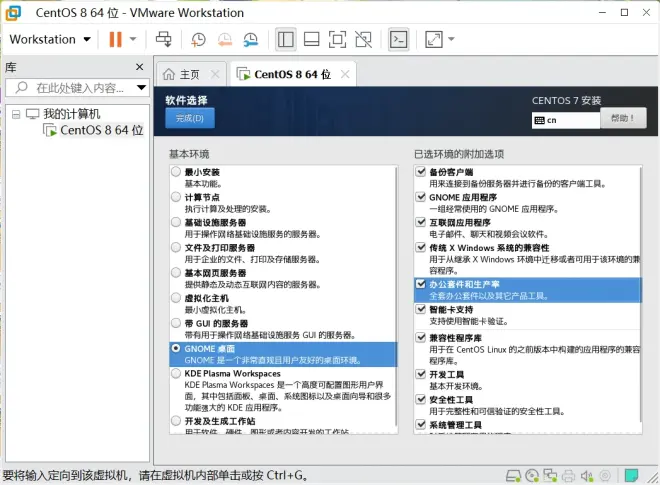The height and width of the screenshot is (485, 660).
Task: Click the USB device status bar icon
Action: (605, 476)
